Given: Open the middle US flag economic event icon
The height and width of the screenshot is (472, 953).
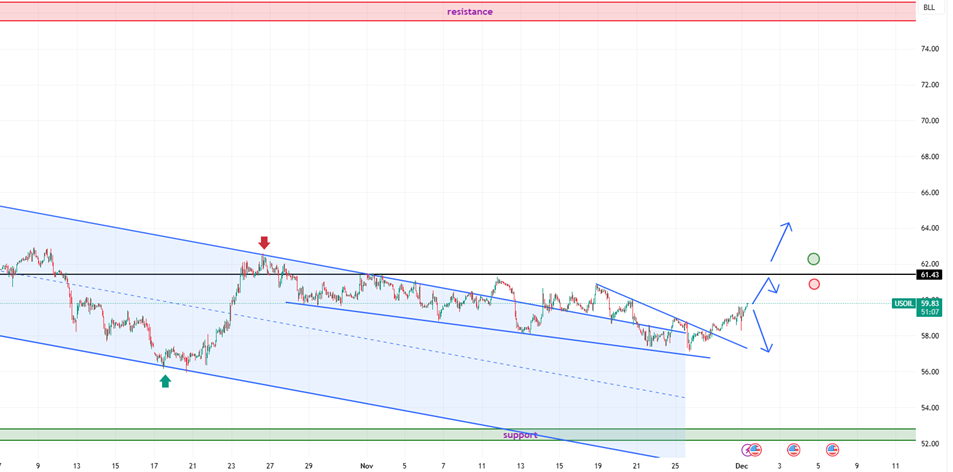Looking at the screenshot, I should pyautogui.click(x=794, y=450).
